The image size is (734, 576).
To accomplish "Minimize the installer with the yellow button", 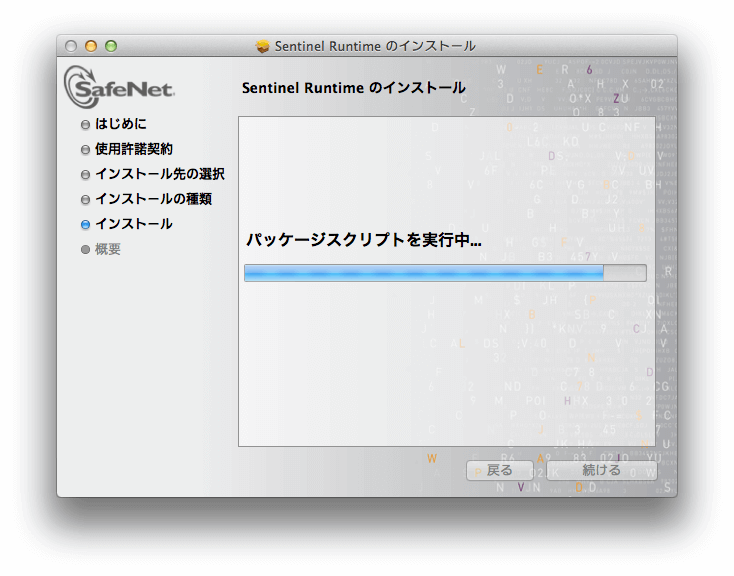I will pos(91,46).
